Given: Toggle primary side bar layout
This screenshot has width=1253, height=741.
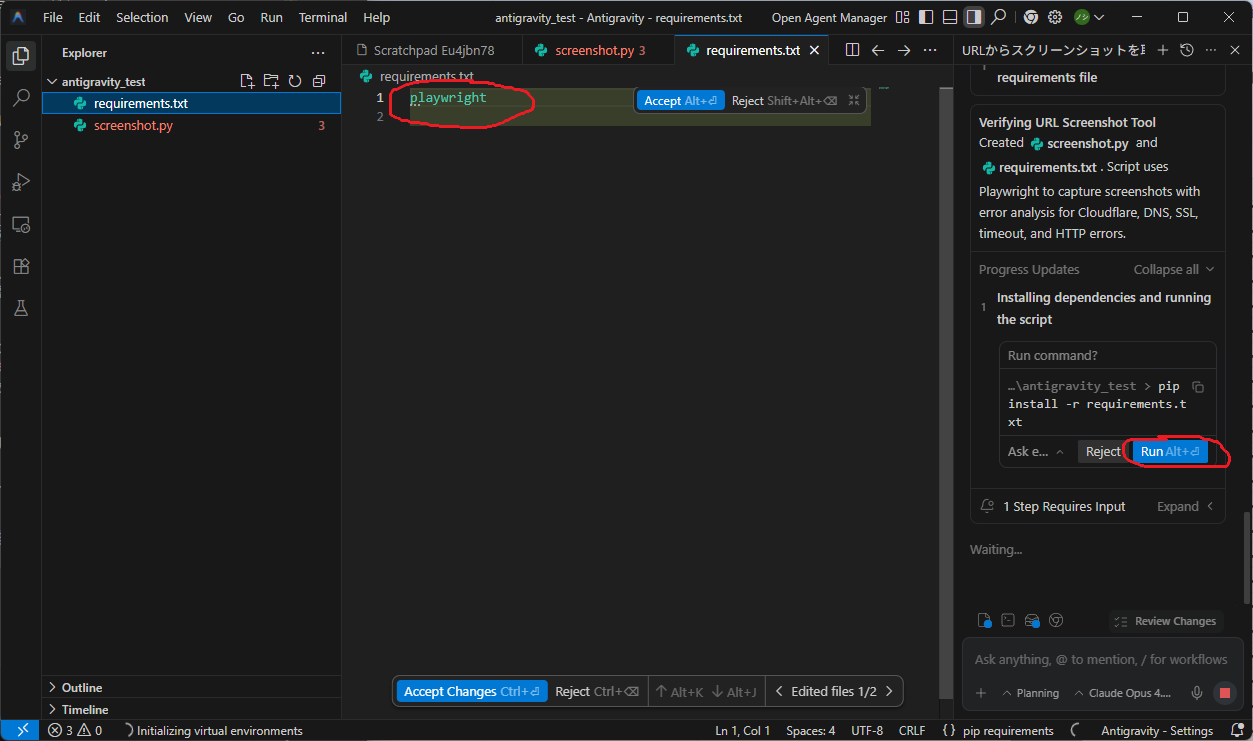Looking at the screenshot, I should coord(925,17).
